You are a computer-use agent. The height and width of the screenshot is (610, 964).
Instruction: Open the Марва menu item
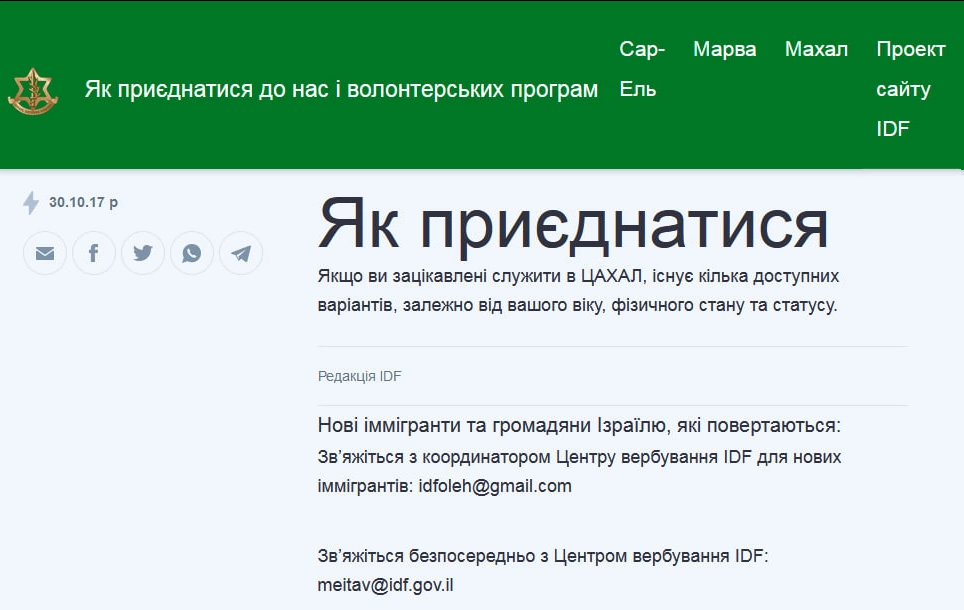click(x=725, y=49)
